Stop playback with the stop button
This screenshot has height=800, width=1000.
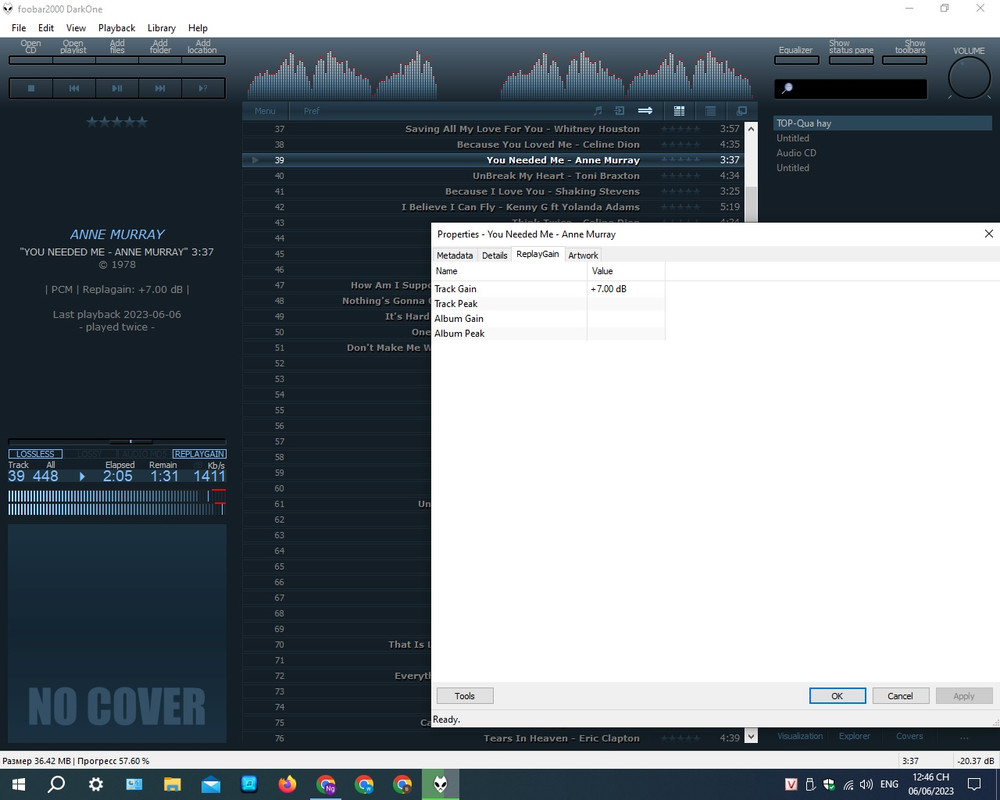(31, 88)
